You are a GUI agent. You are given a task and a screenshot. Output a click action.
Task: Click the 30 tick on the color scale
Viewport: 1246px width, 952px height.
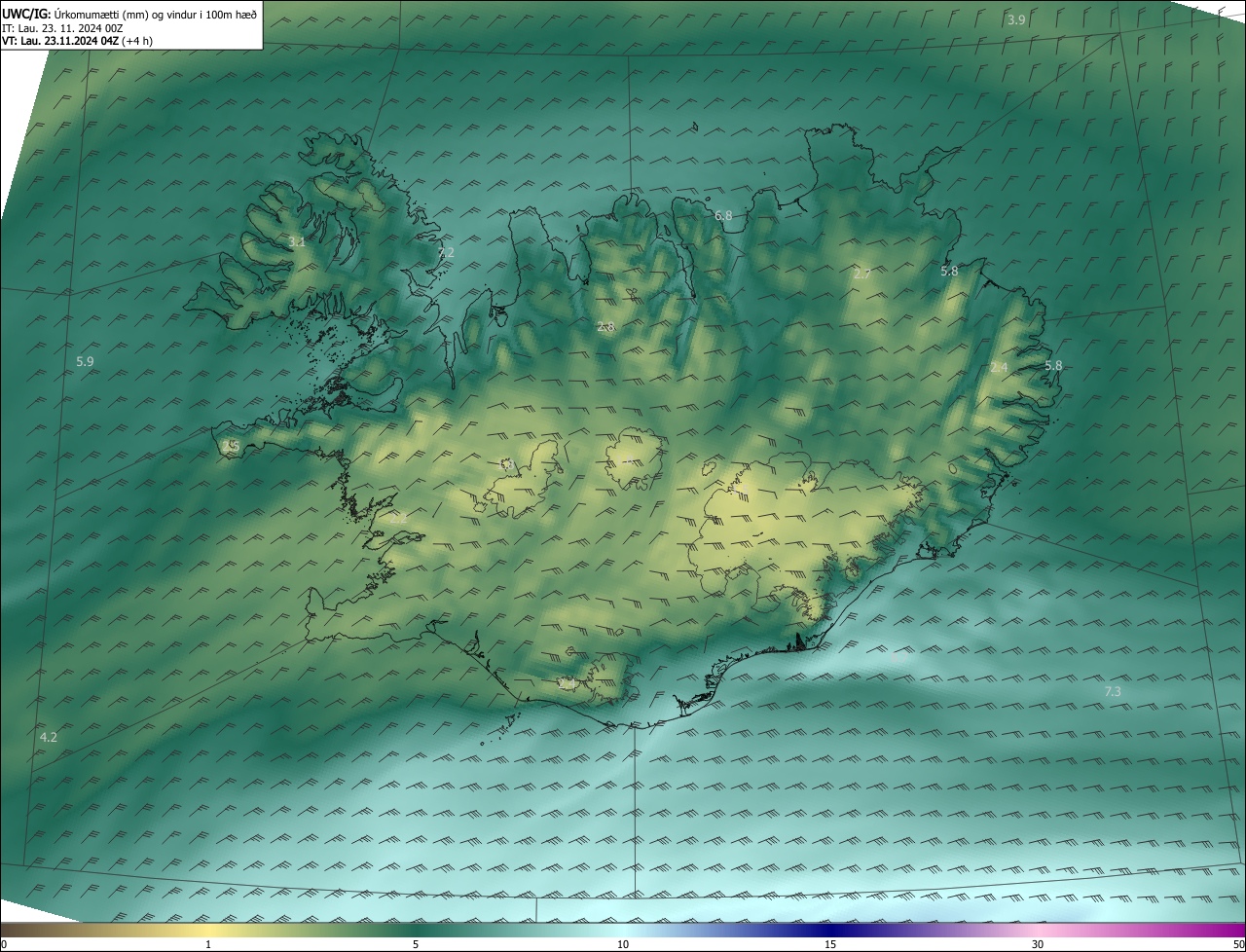[1038, 944]
